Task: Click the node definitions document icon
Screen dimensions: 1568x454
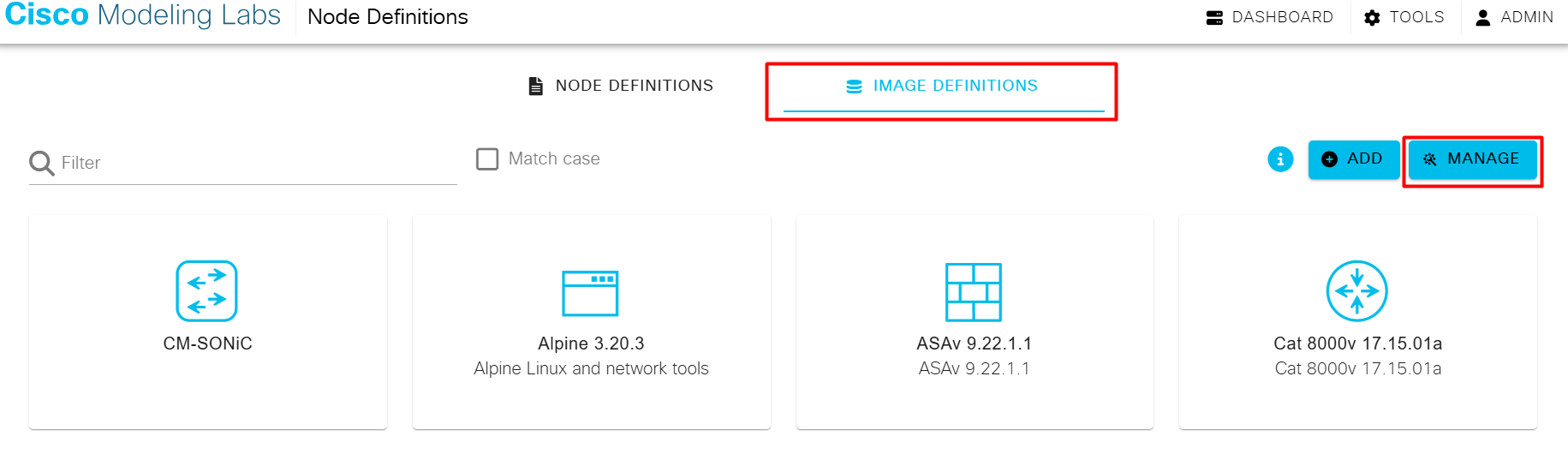Action: (x=536, y=86)
